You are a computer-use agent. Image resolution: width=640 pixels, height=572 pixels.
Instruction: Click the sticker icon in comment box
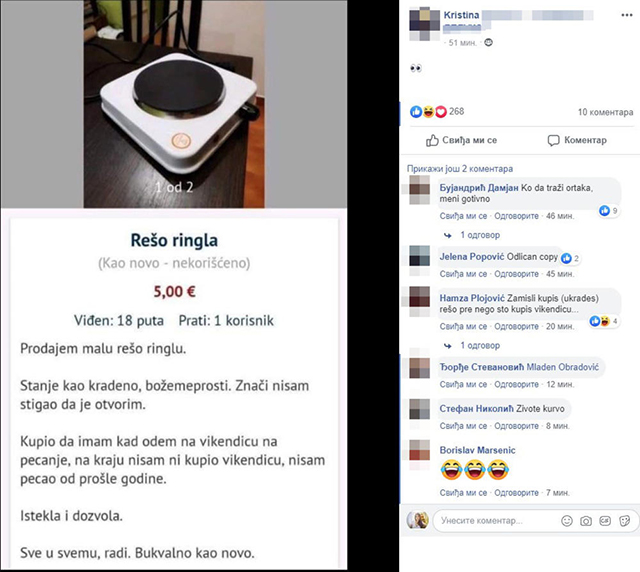[x=624, y=521]
